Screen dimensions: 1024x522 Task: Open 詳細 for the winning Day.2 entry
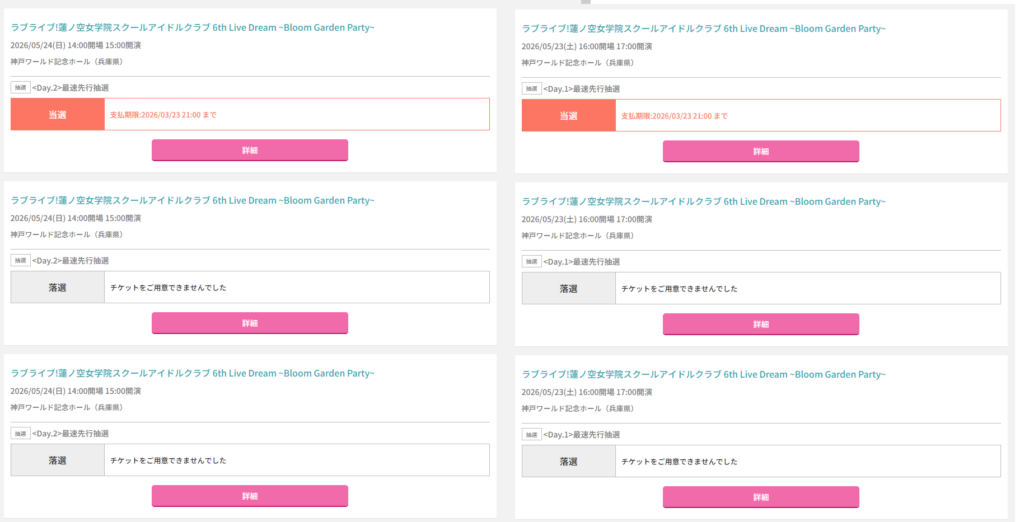[x=249, y=150]
